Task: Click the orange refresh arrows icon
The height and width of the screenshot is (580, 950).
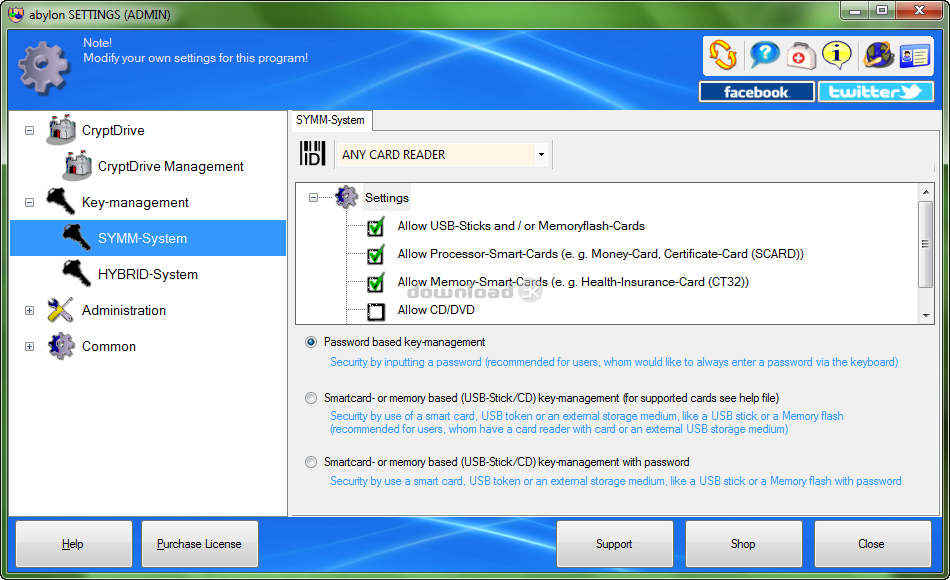Action: click(723, 55)
